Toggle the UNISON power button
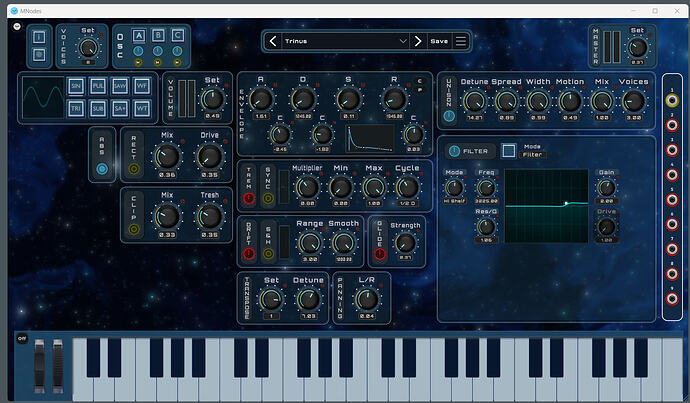The height and width of the screenshot is (403, 690). coord(449,116)
